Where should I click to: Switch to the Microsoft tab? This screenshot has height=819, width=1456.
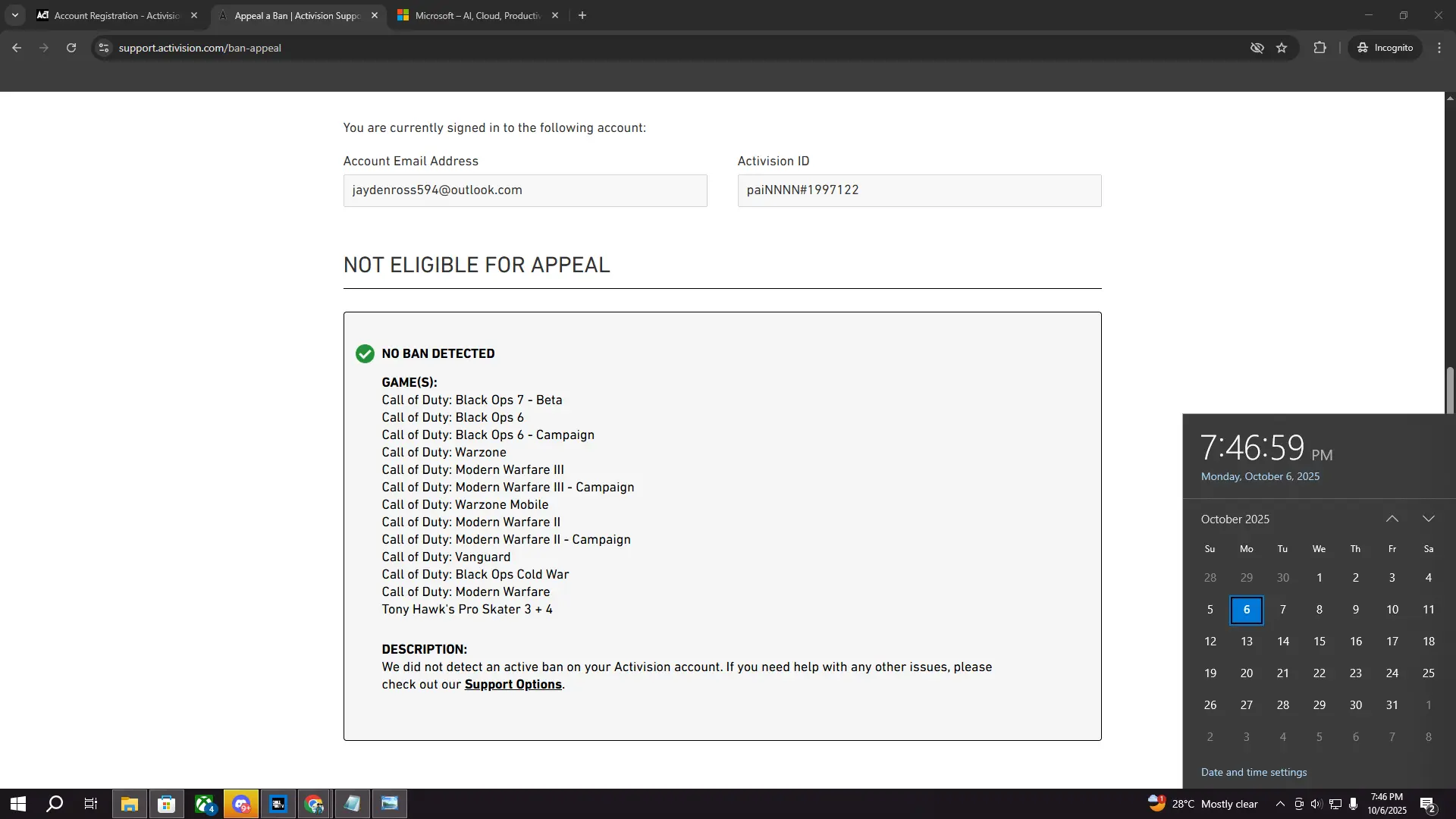pyautogui.click(x=478, y=15)
